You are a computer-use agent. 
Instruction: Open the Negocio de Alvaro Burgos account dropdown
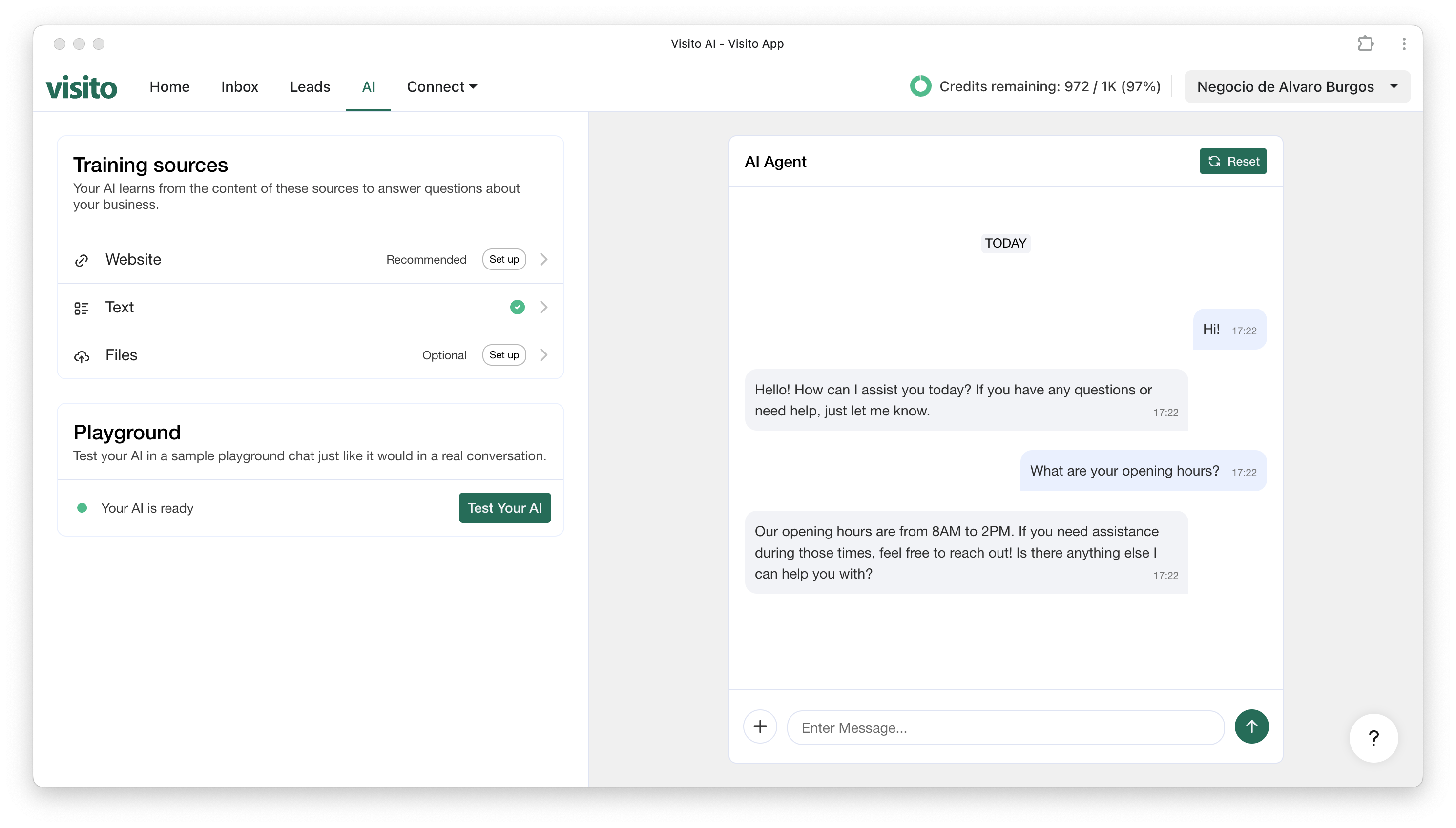[x=1297, y=86]
